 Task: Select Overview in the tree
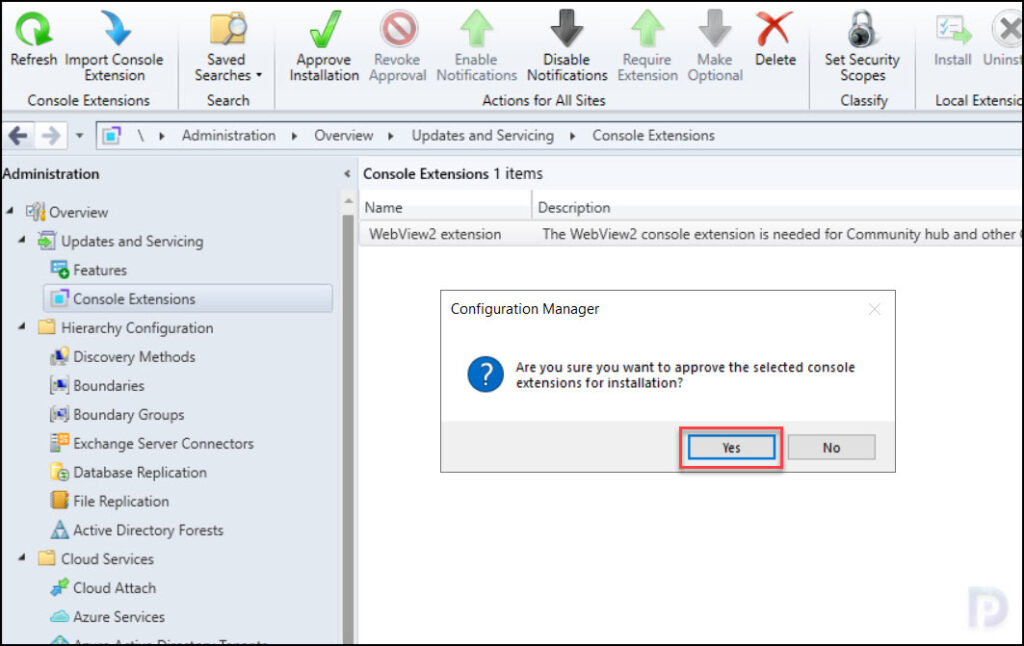pyautogui.click(x=78, y=212)
